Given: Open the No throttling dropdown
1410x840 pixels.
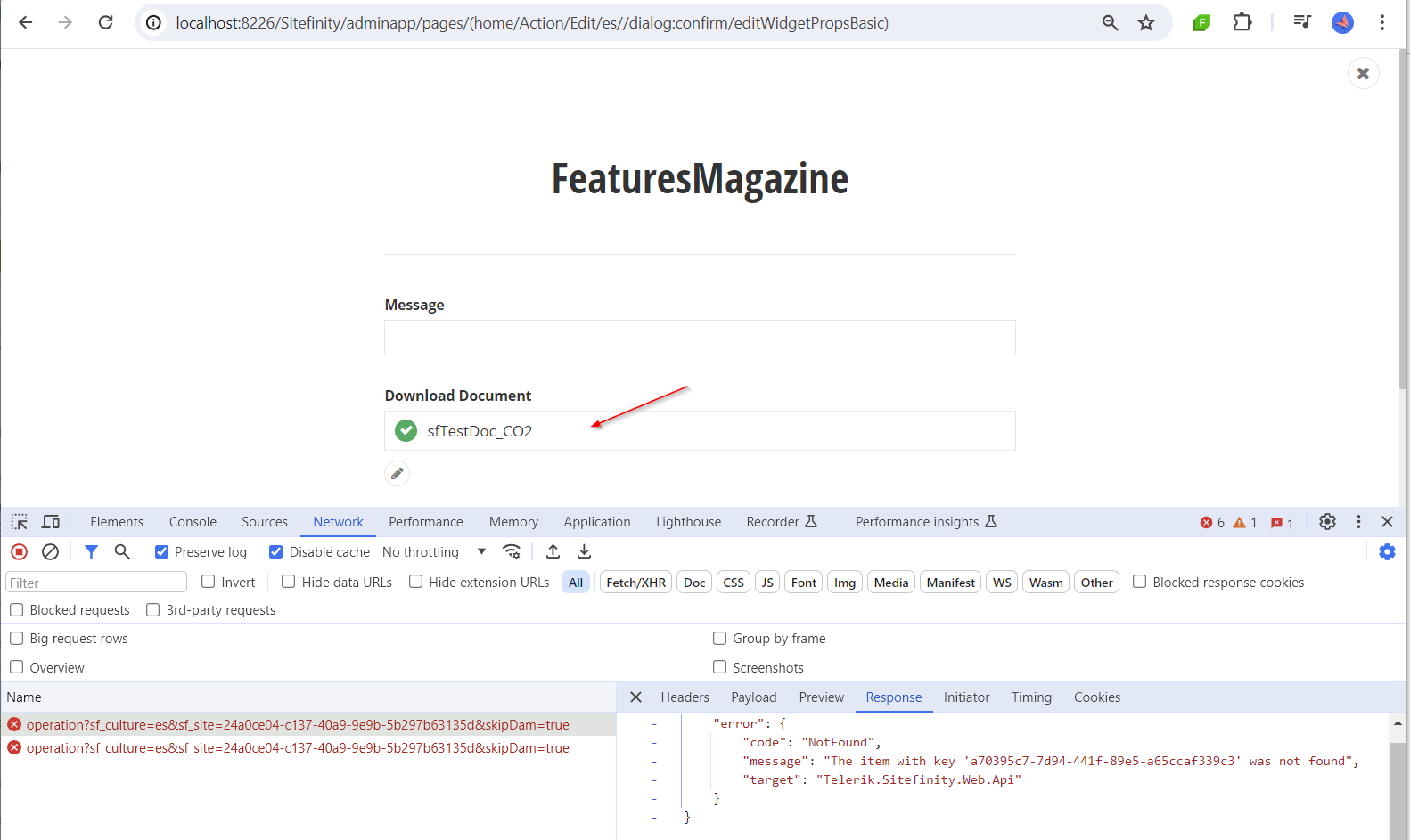Looking at the screenshot, I should point(434,552).
